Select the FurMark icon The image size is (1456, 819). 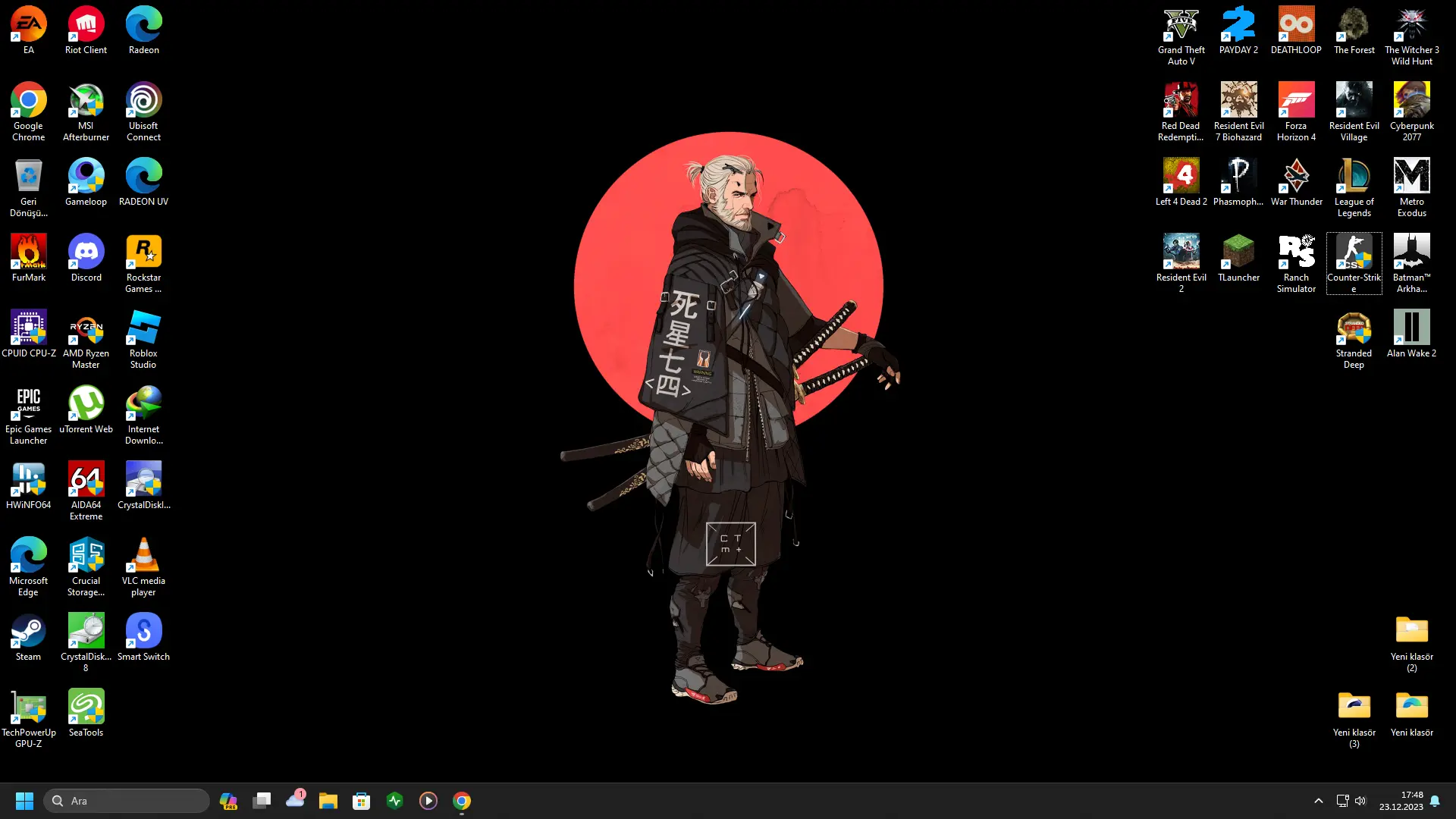point(29,258)
